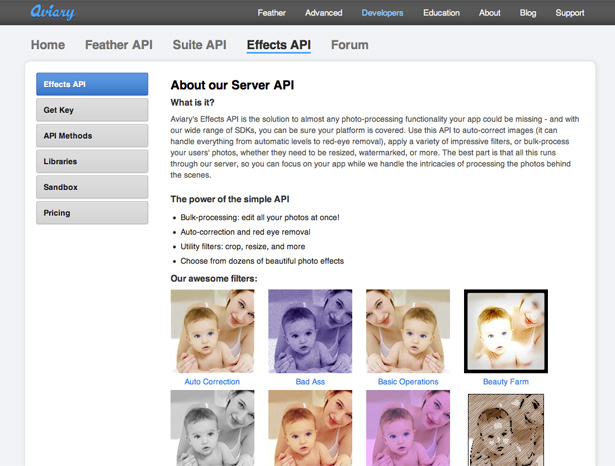Screen dimensions: 615x466
Task: Click the warm orange-toned filter thumbnail
Action: pos(310,428)
